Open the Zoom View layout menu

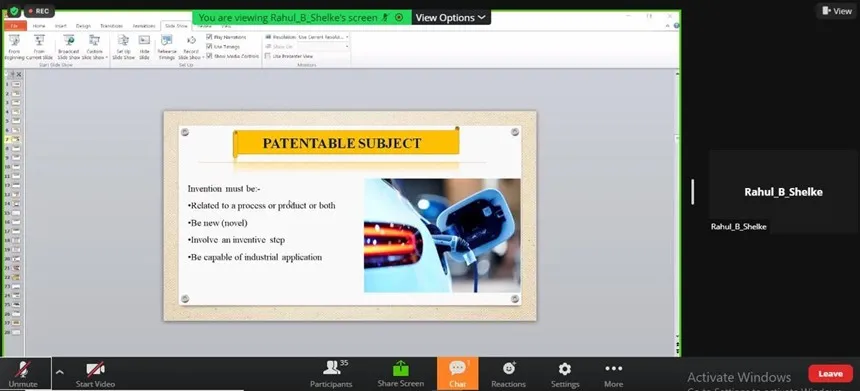tap(836, 11)
